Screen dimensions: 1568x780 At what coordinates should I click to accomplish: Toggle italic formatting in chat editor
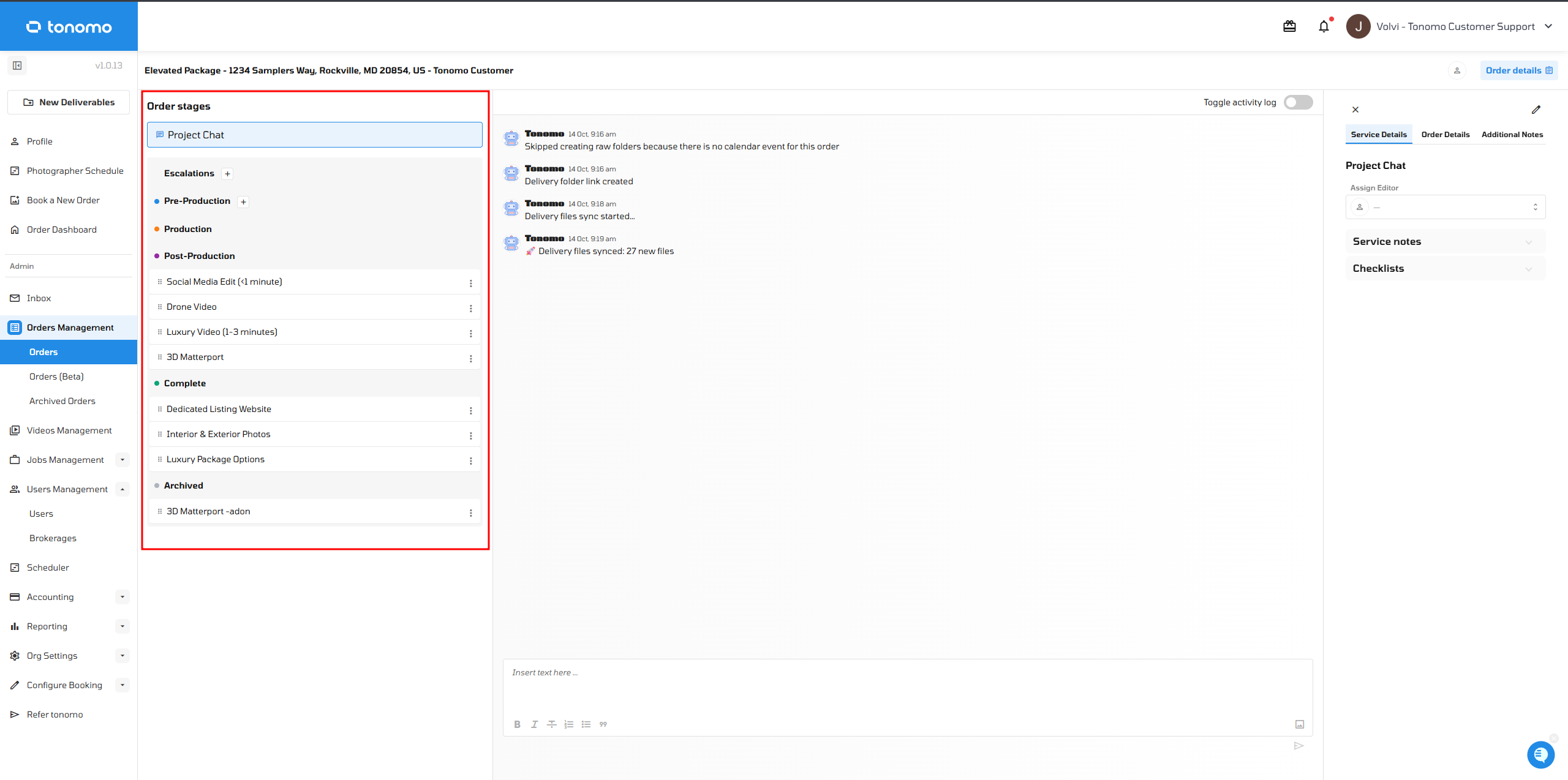point(534,724)
